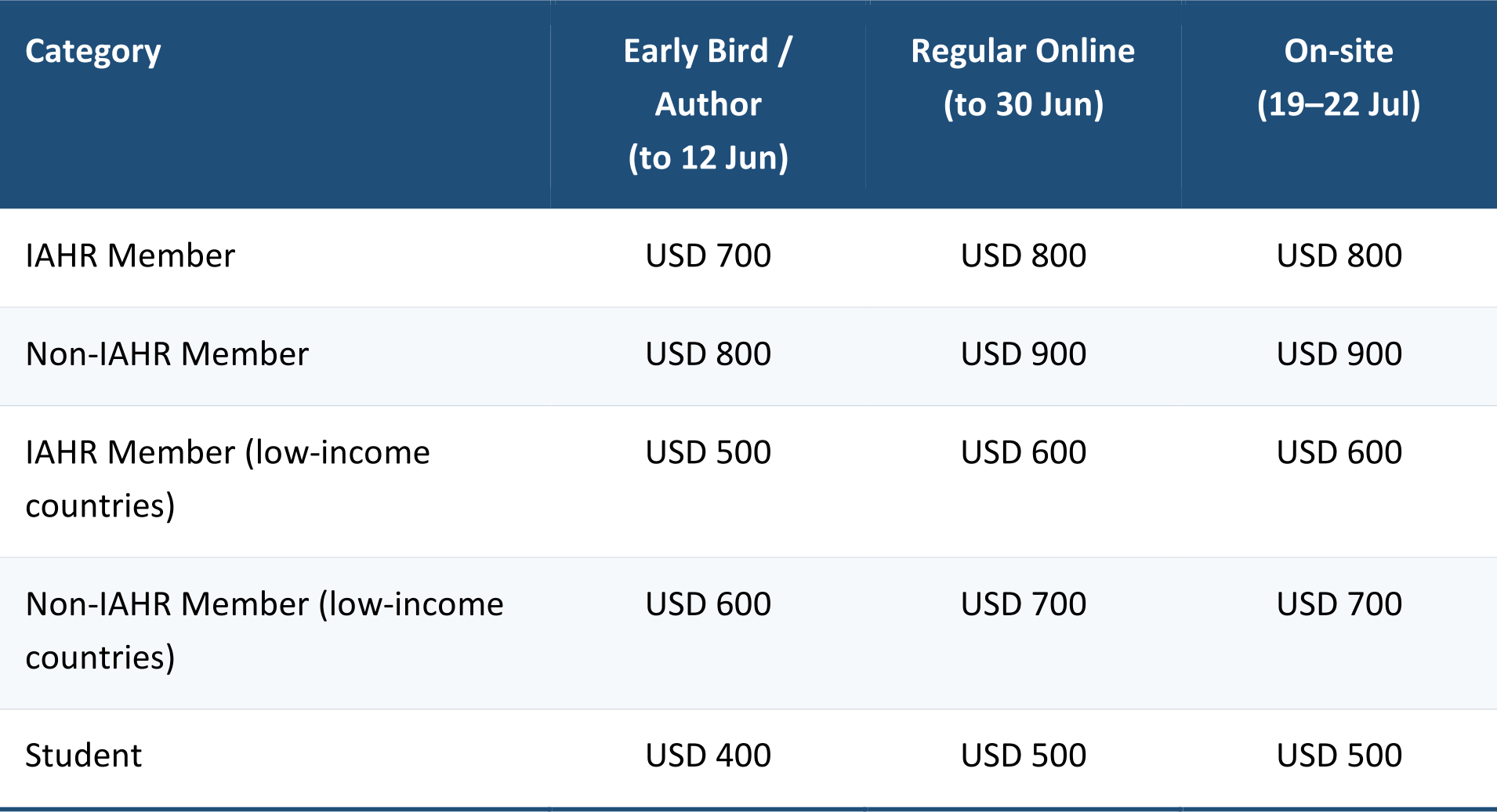Click Non-IAHR low-income early bird USD 600

pos(709,604)
